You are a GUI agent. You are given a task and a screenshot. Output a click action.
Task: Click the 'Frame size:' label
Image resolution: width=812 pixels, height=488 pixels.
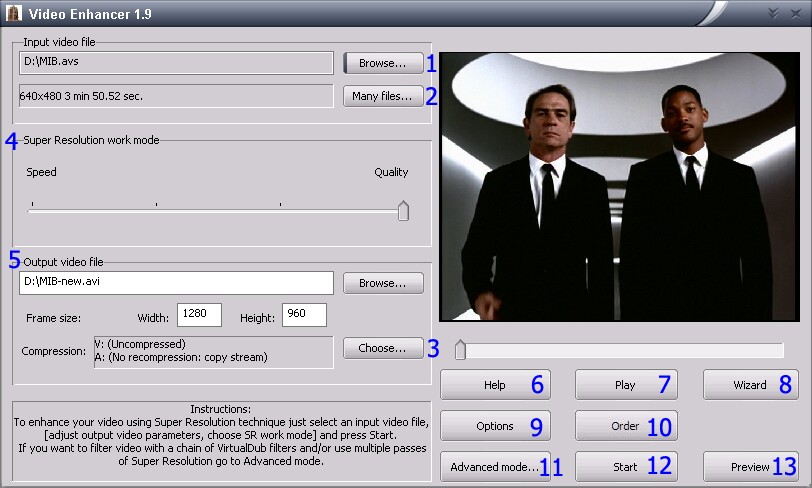(x=53, y=318)
